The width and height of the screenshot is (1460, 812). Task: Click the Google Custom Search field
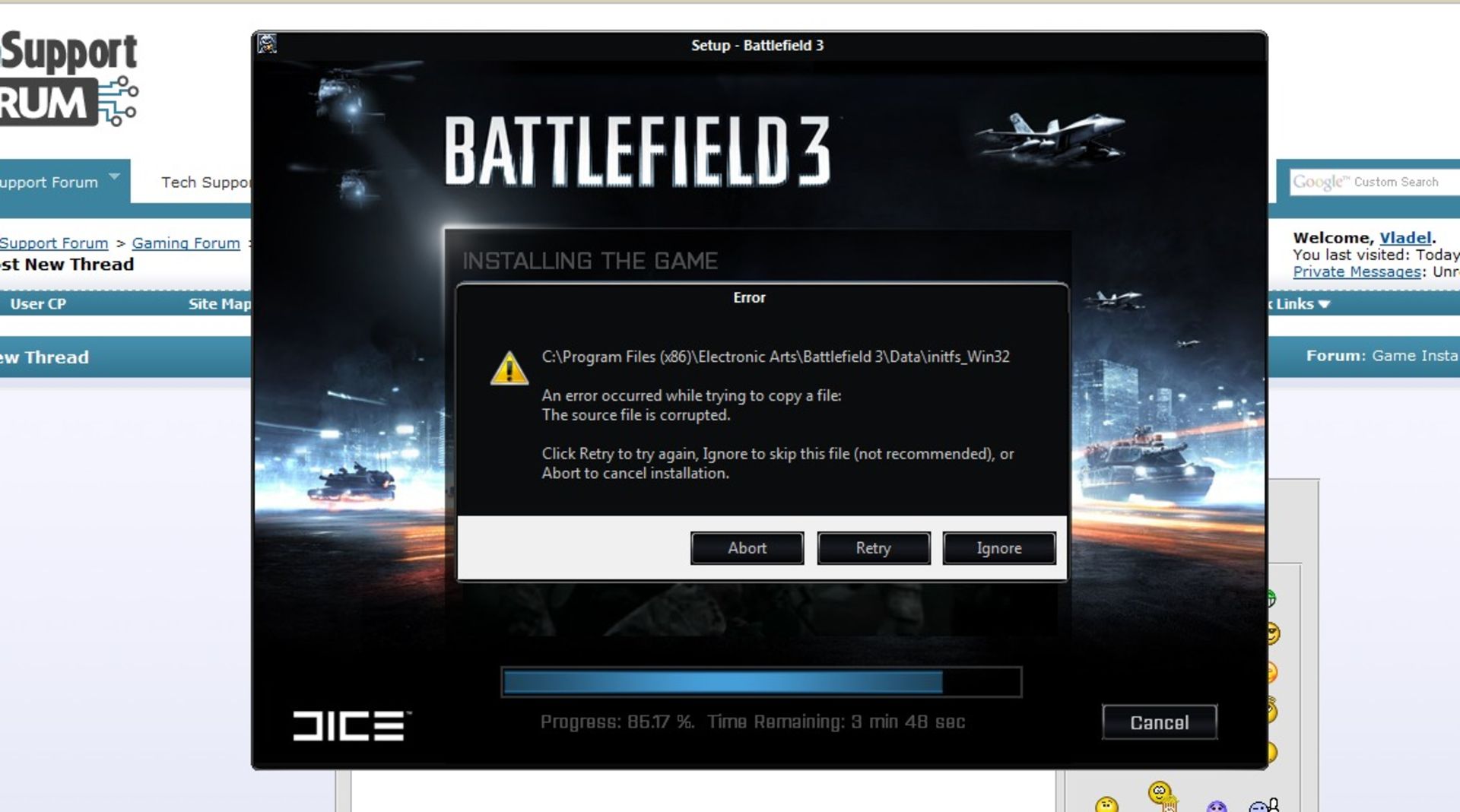tap(1375, 182)
